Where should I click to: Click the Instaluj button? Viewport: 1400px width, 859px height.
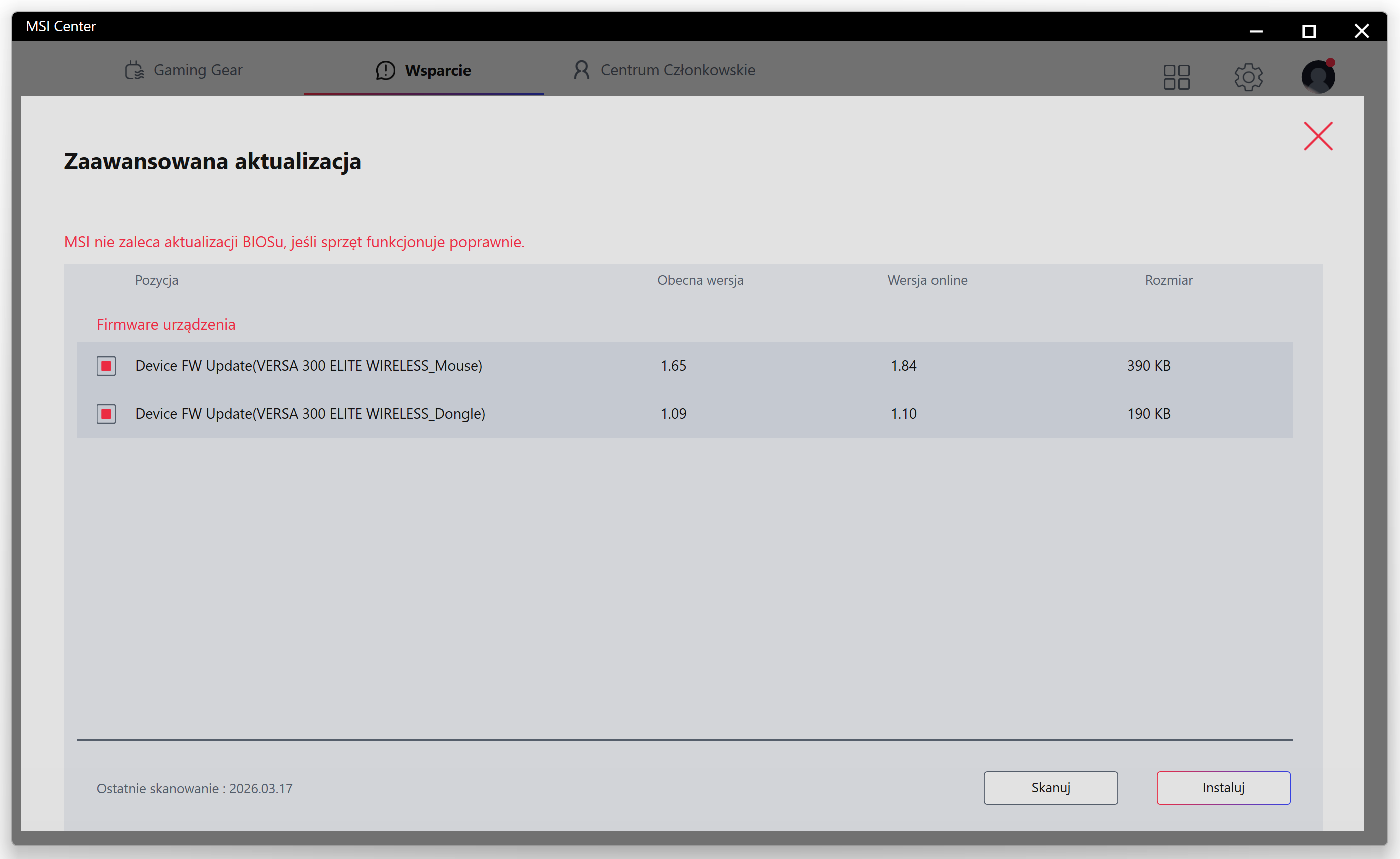pos(1223,788)
